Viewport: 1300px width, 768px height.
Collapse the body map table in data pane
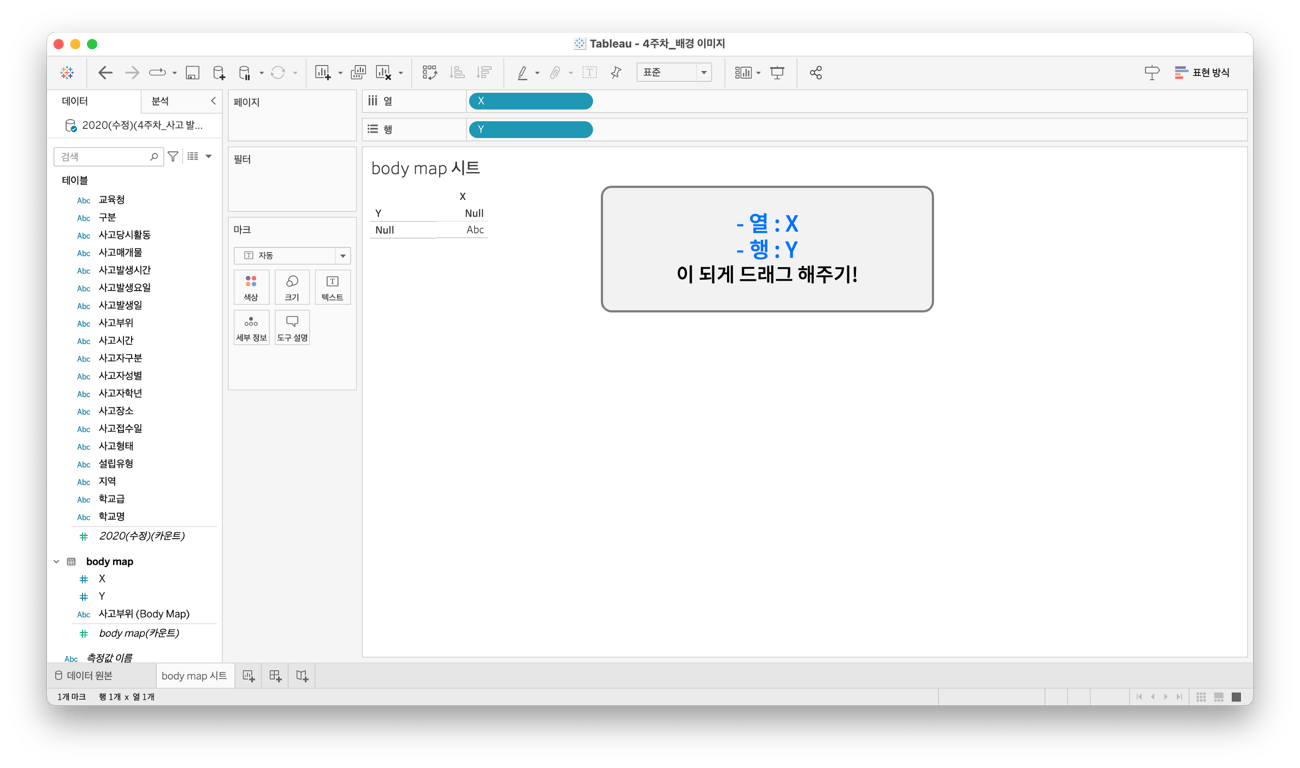point(57,561)
